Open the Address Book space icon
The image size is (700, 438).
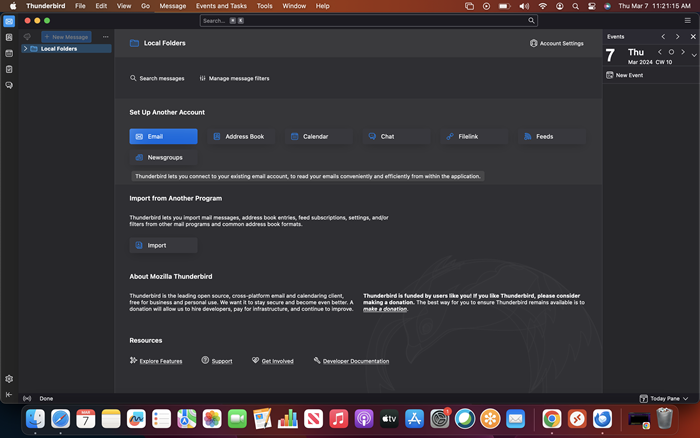coord(9,38)
